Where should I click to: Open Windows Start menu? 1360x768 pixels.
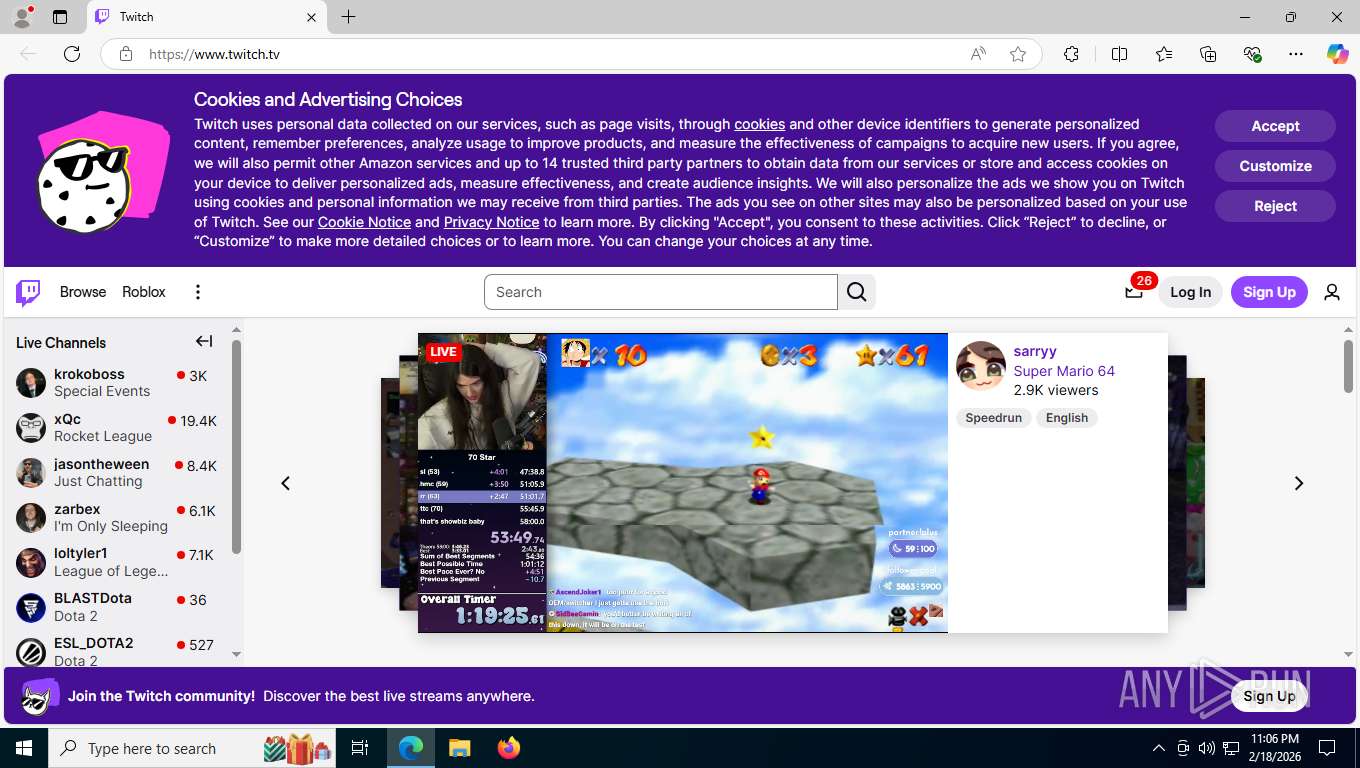[24, 748]
